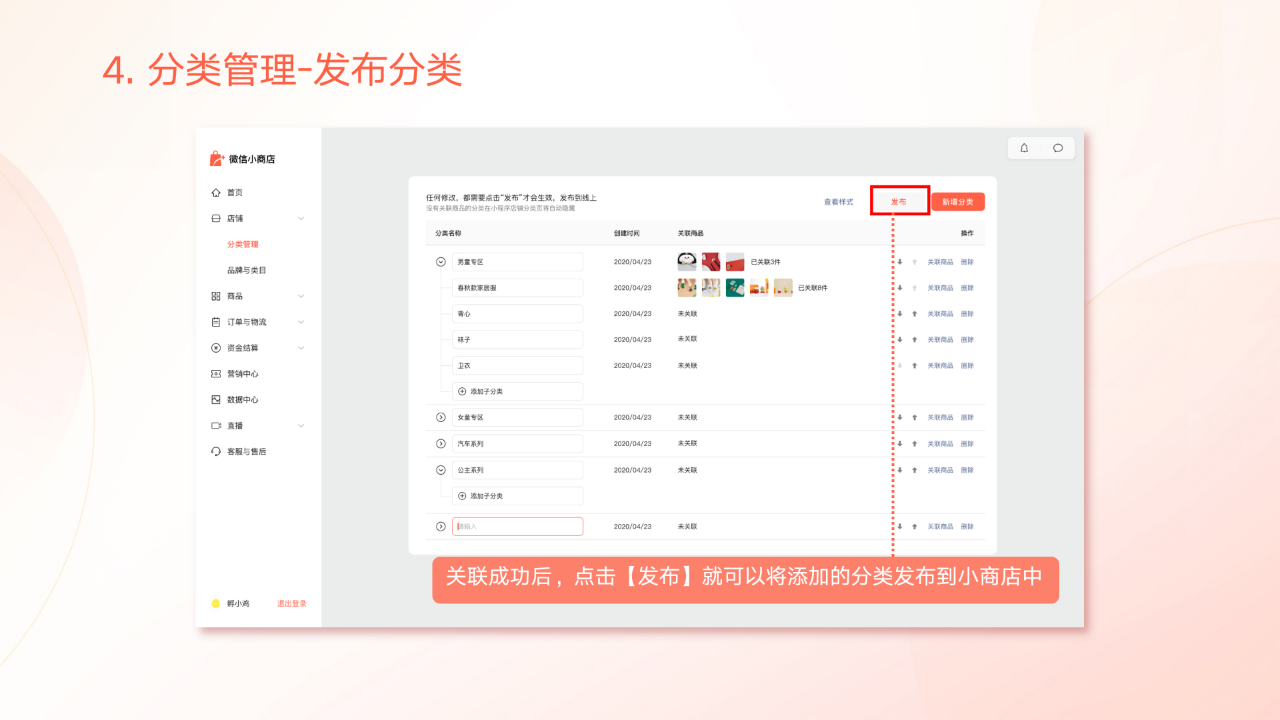Expand the 商品 sidebar chevron
Image resolution: width=1280 pixels, height=720 pixels.
pos(301,296)
